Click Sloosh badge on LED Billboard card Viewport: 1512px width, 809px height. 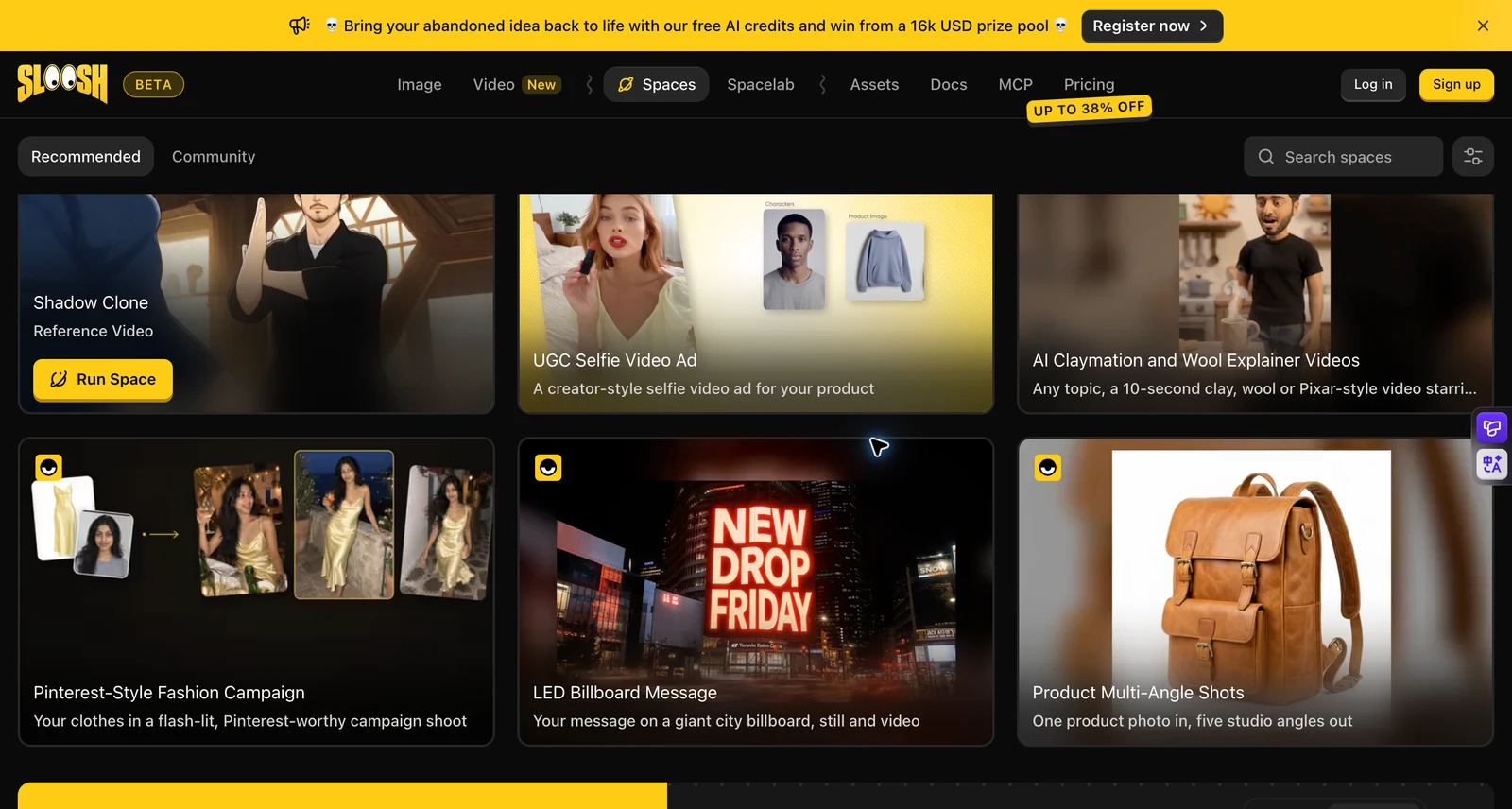[548, 468]
